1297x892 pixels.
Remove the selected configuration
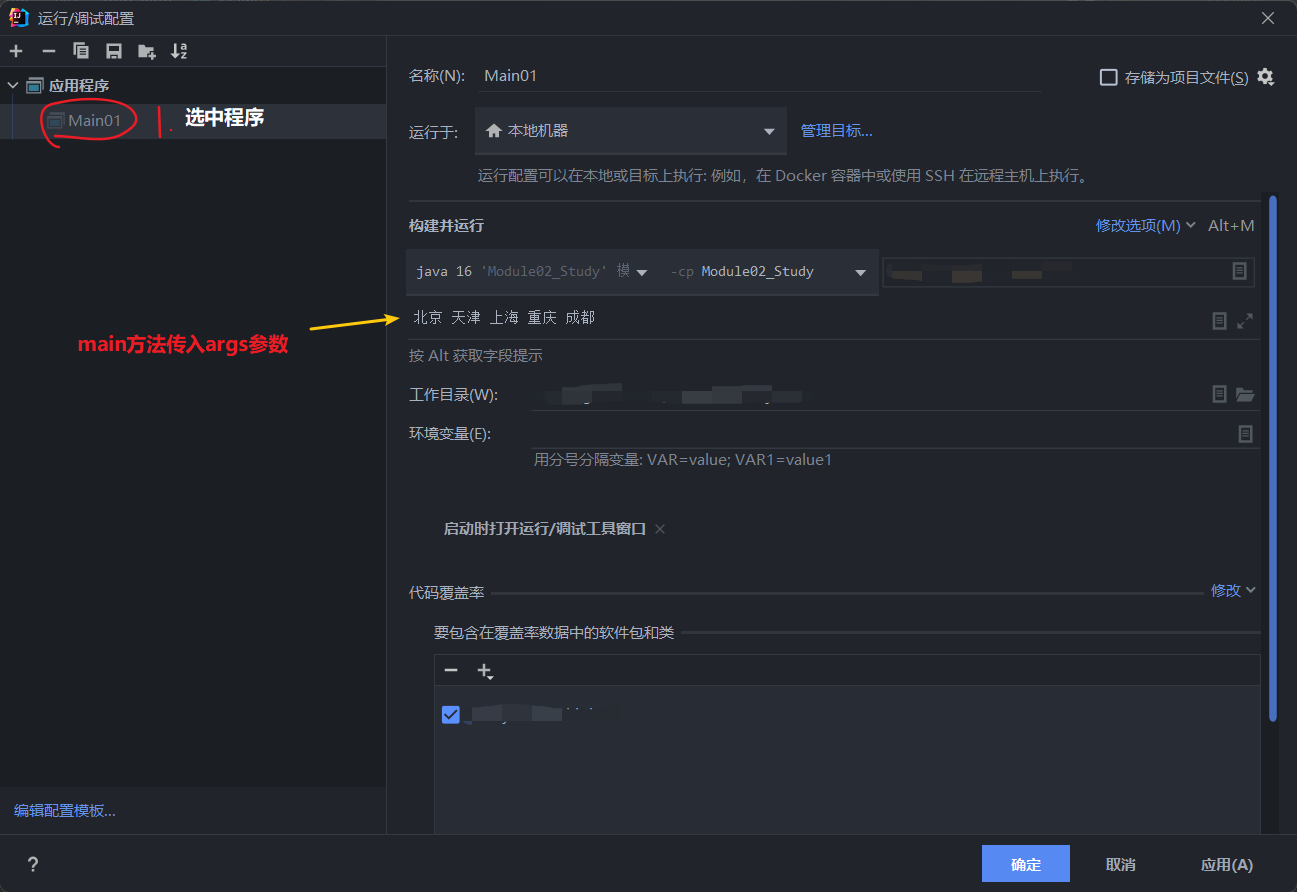tap(48, 51)
